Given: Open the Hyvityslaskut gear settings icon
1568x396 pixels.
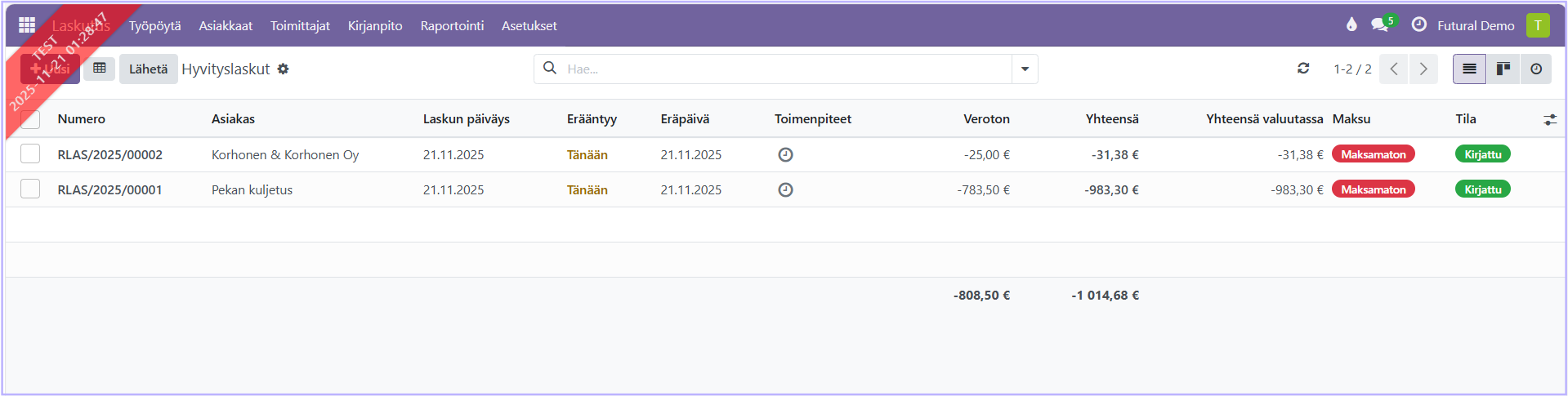Looking at the screenshot, I should coord(283,69).
